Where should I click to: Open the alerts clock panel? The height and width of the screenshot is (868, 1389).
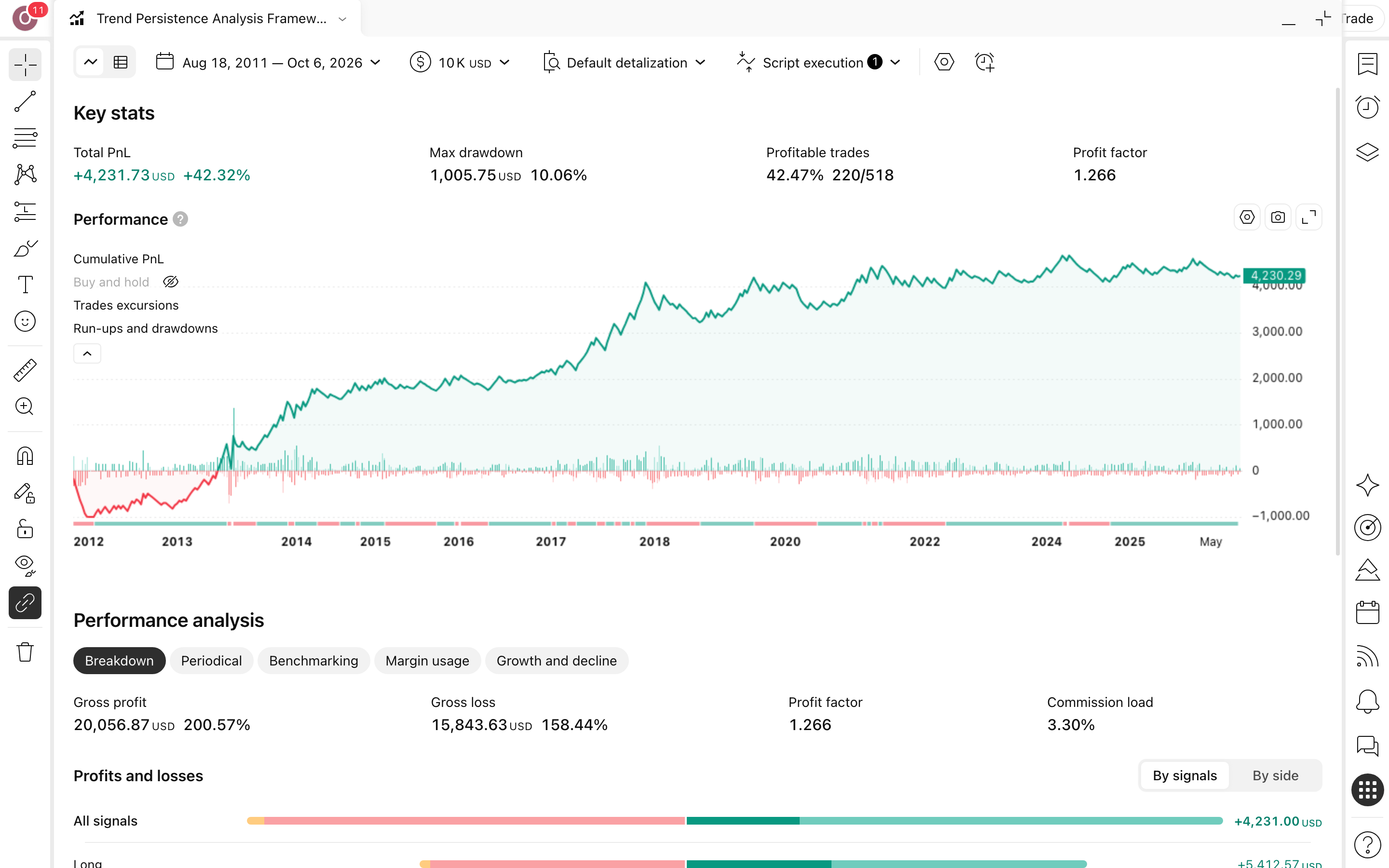pyautogui.click(x=1367, y=108)
